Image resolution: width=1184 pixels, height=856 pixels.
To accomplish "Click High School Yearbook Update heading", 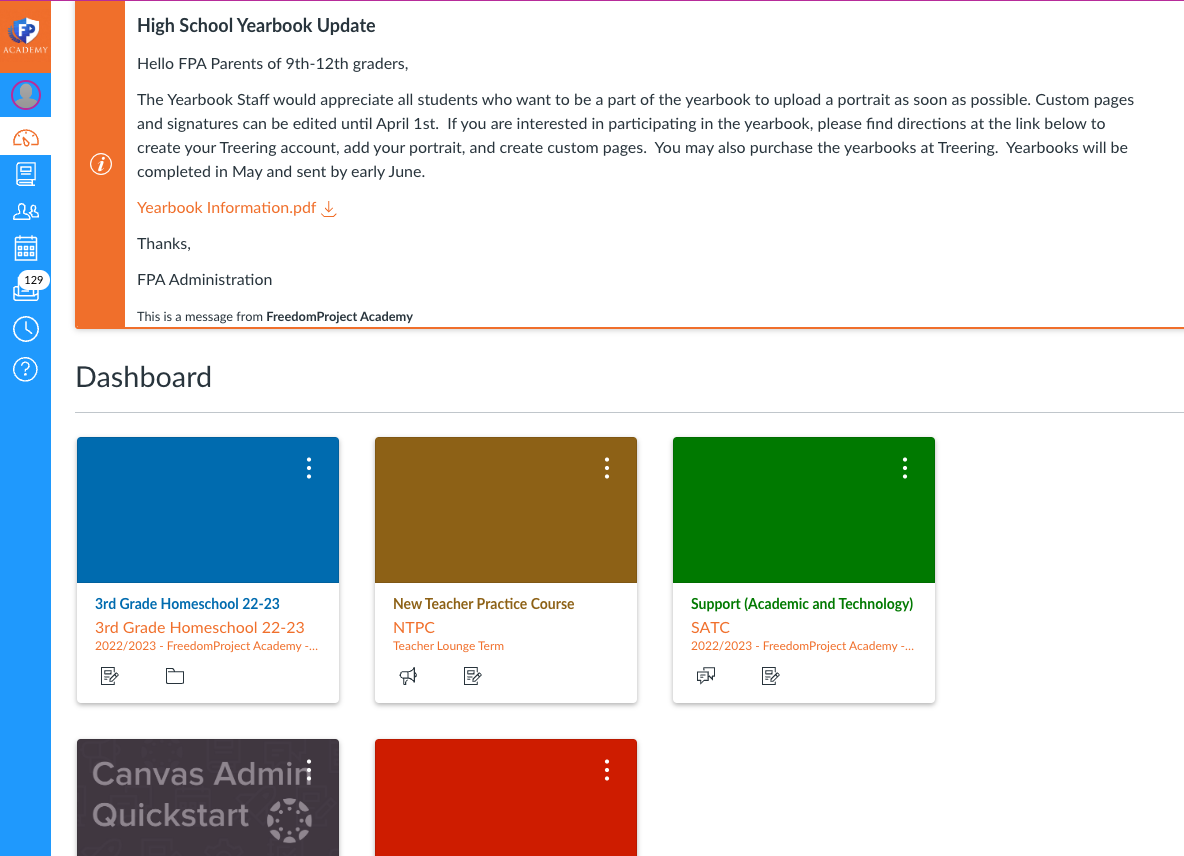I will click(x=256, y=26).
